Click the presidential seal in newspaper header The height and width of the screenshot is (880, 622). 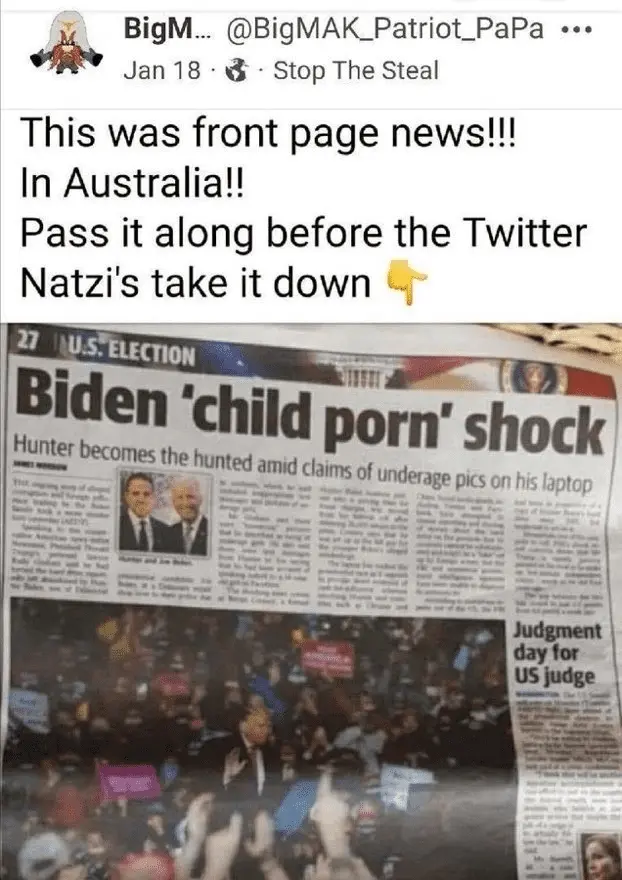point(533,378)
